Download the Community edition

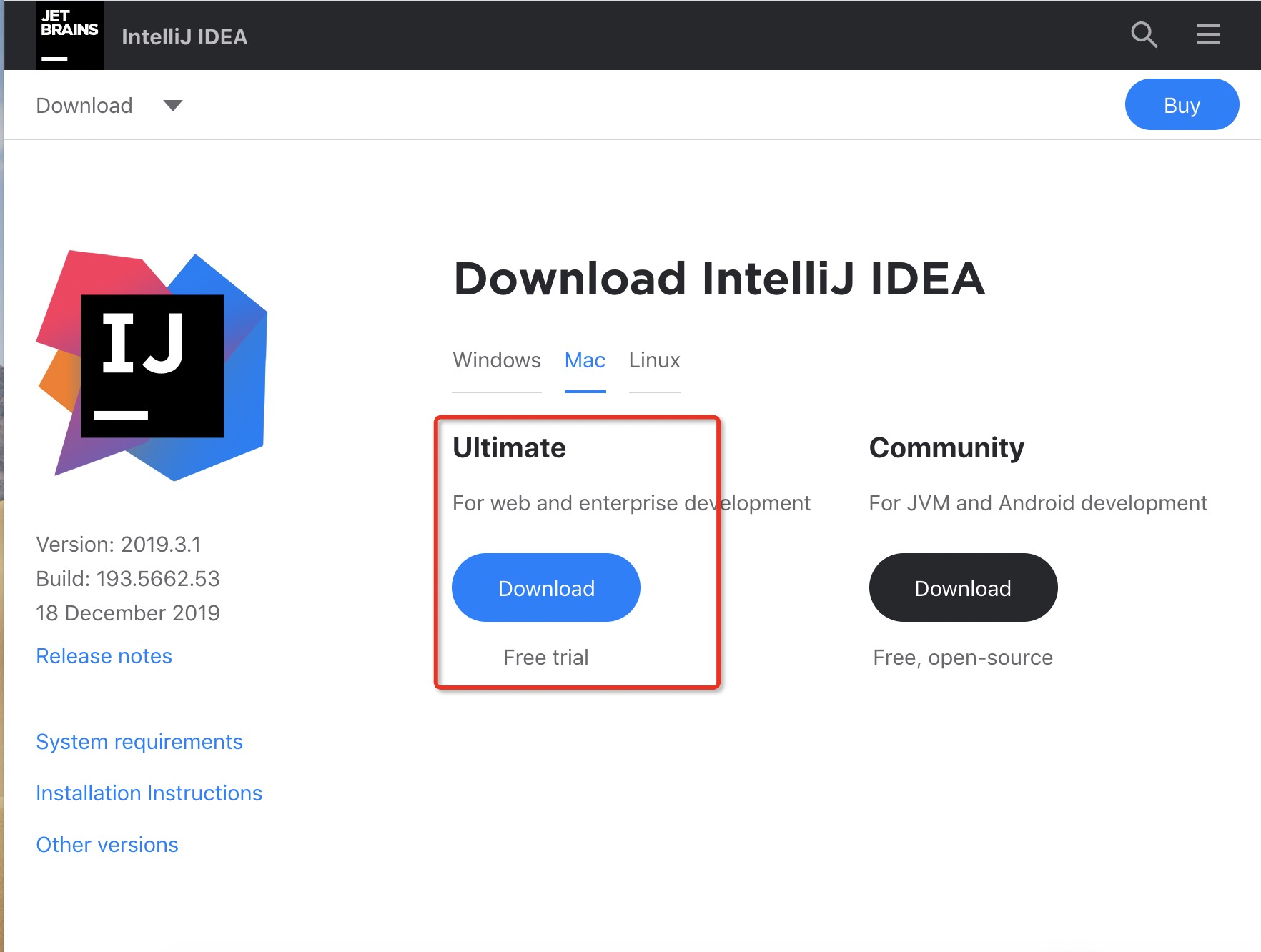(x=963, y=587)
